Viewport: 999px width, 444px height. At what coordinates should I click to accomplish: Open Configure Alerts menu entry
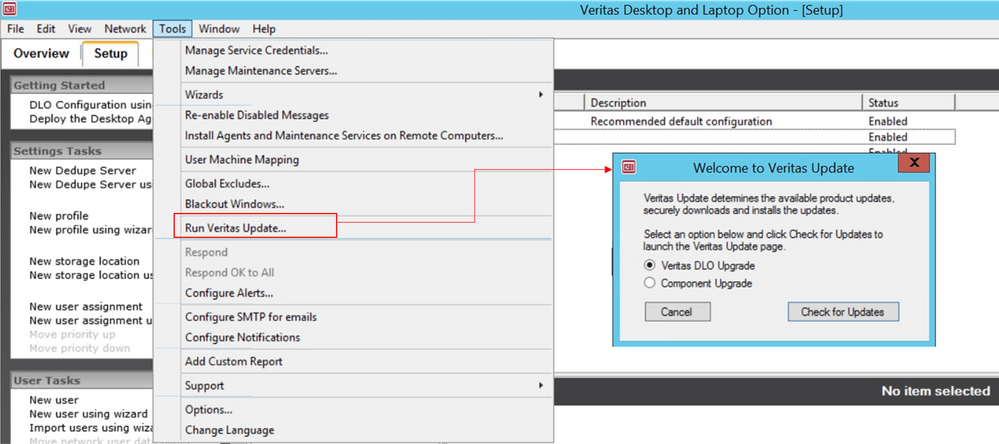pyautogui.click(x=229, y=293)
